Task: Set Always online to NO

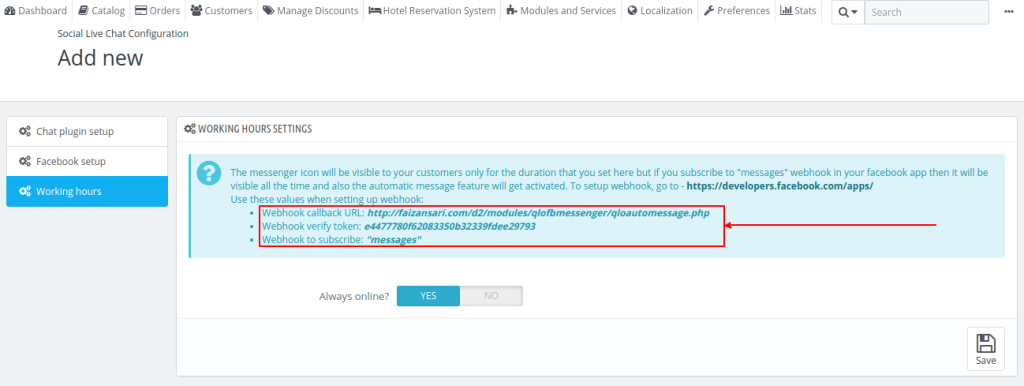Action: click(x=491, y=296)
